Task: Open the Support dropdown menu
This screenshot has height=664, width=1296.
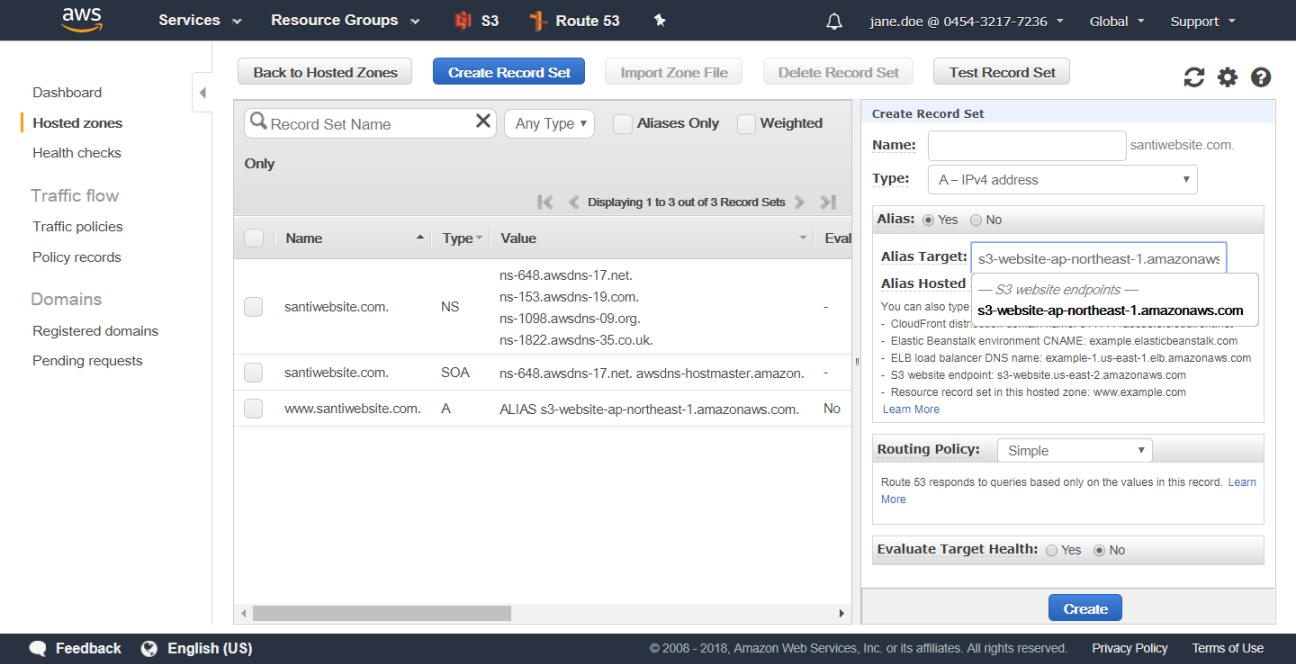Action: point(1203,21)
